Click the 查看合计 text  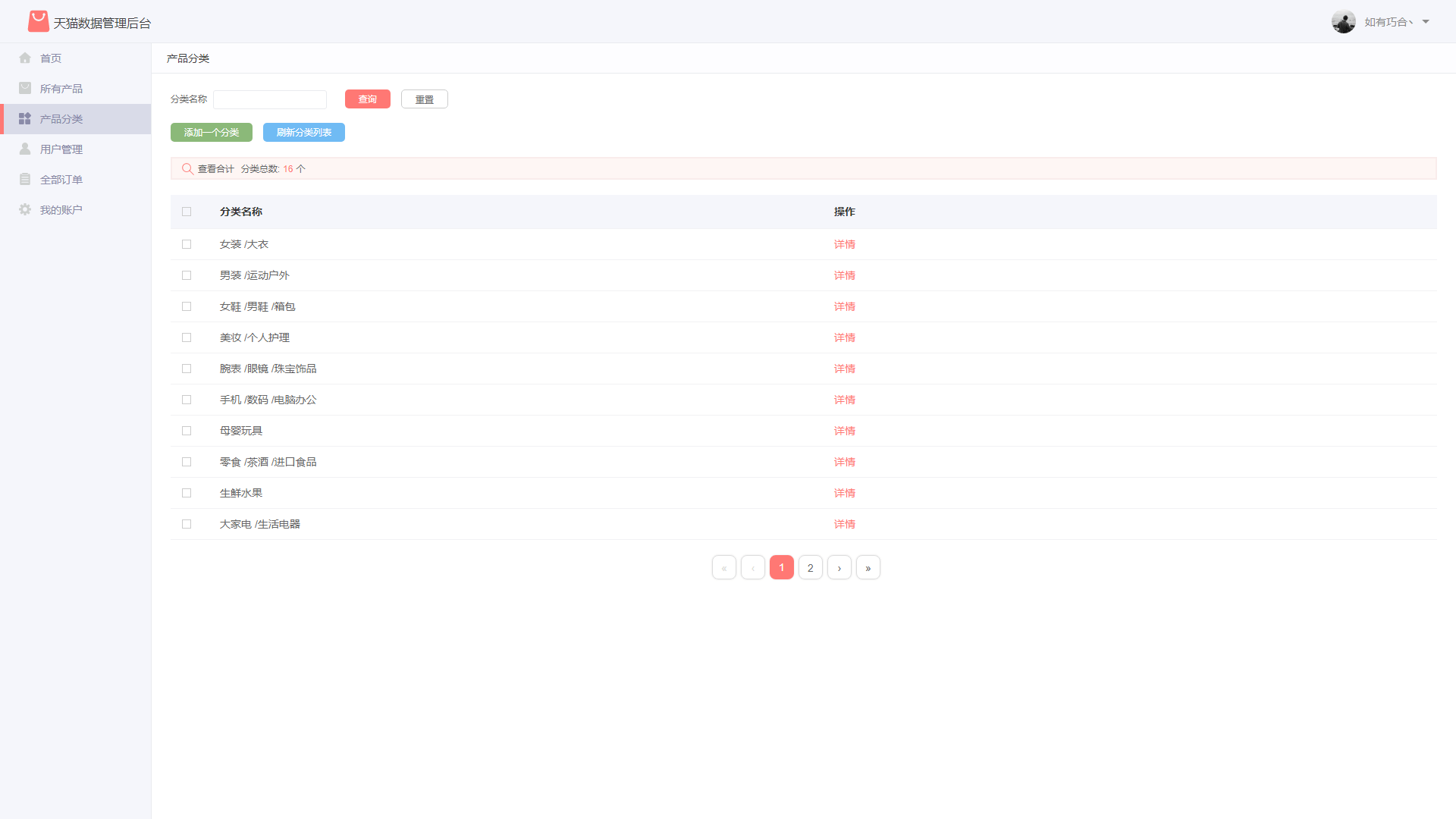click(x=216, y=169)
